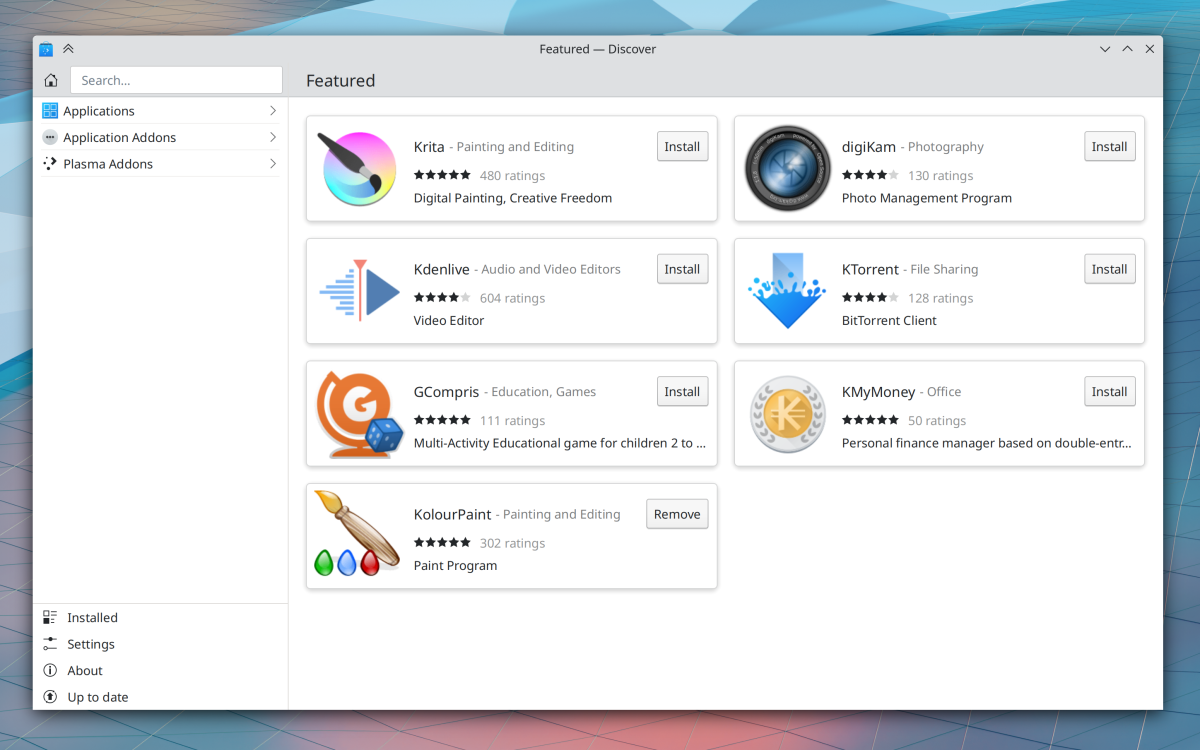This screenshot has width=1200, height=750.
Task: Click the Discover icon in title bar
Action: [46, 49]
